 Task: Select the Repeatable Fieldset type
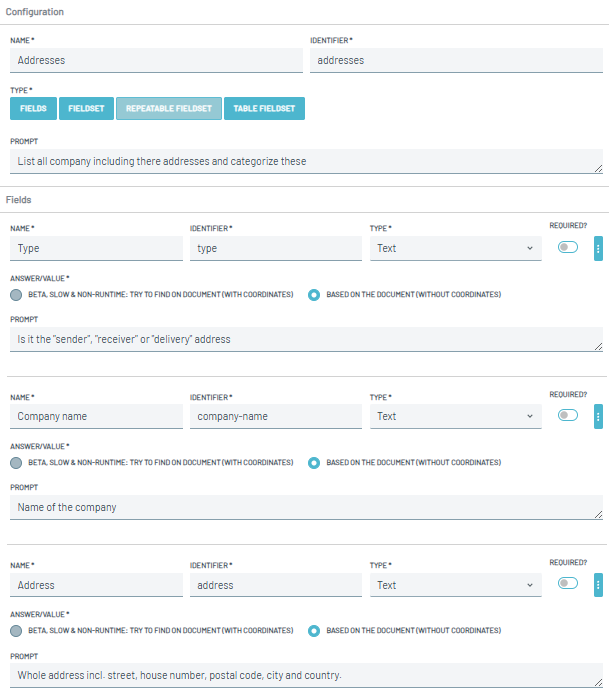[x=168, y=108]
